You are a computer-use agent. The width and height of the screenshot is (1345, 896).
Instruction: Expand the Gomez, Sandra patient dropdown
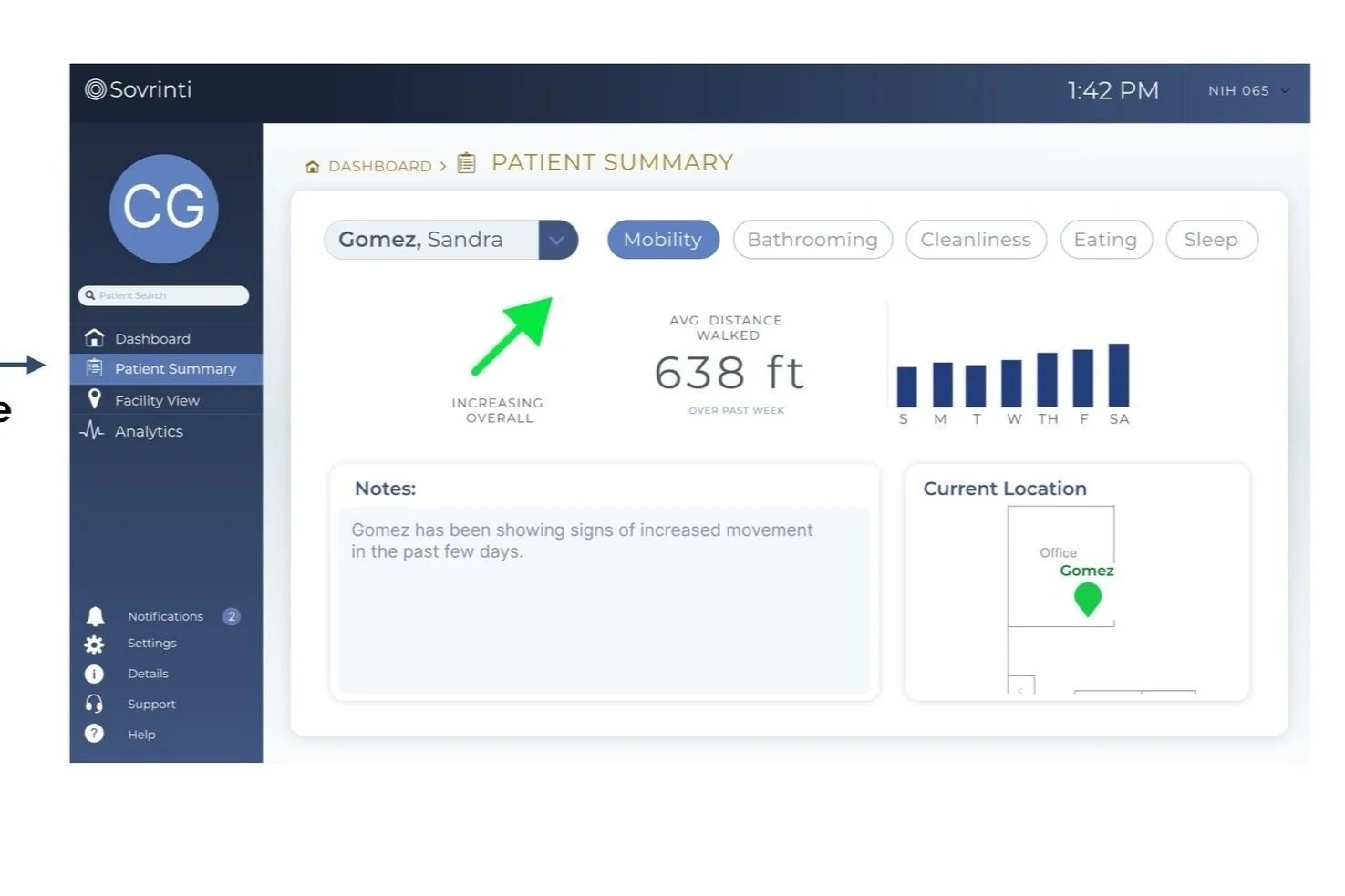pyautogui.click(x=558, y=240)
